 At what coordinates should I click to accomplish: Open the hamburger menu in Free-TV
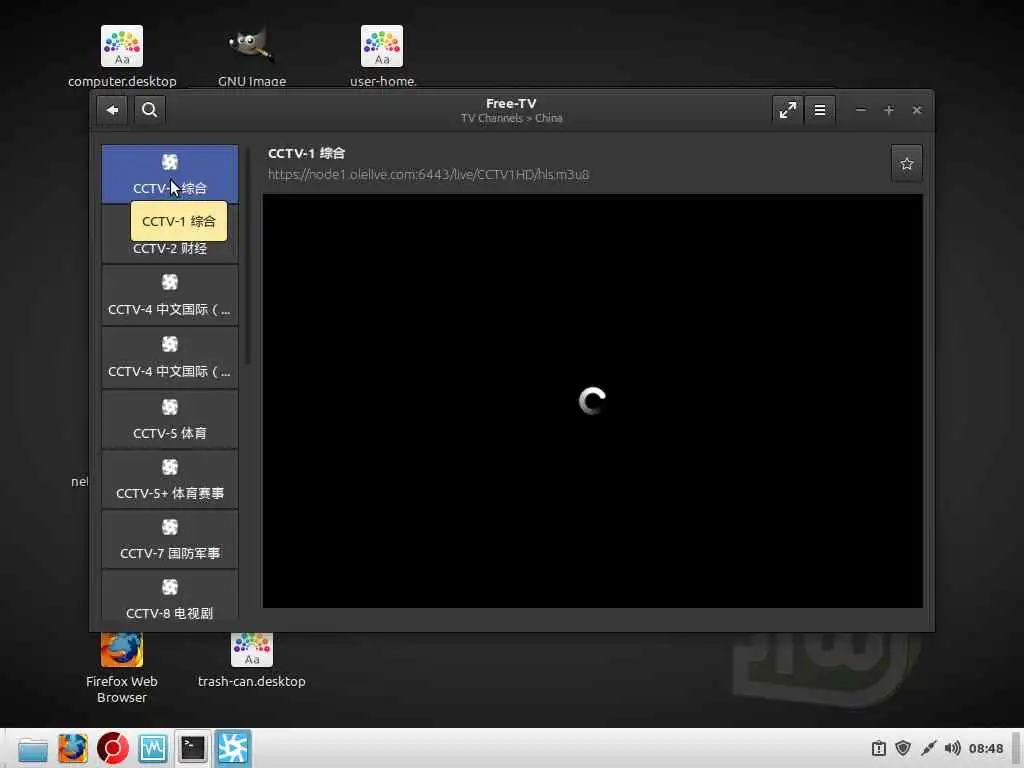point(820,110)
